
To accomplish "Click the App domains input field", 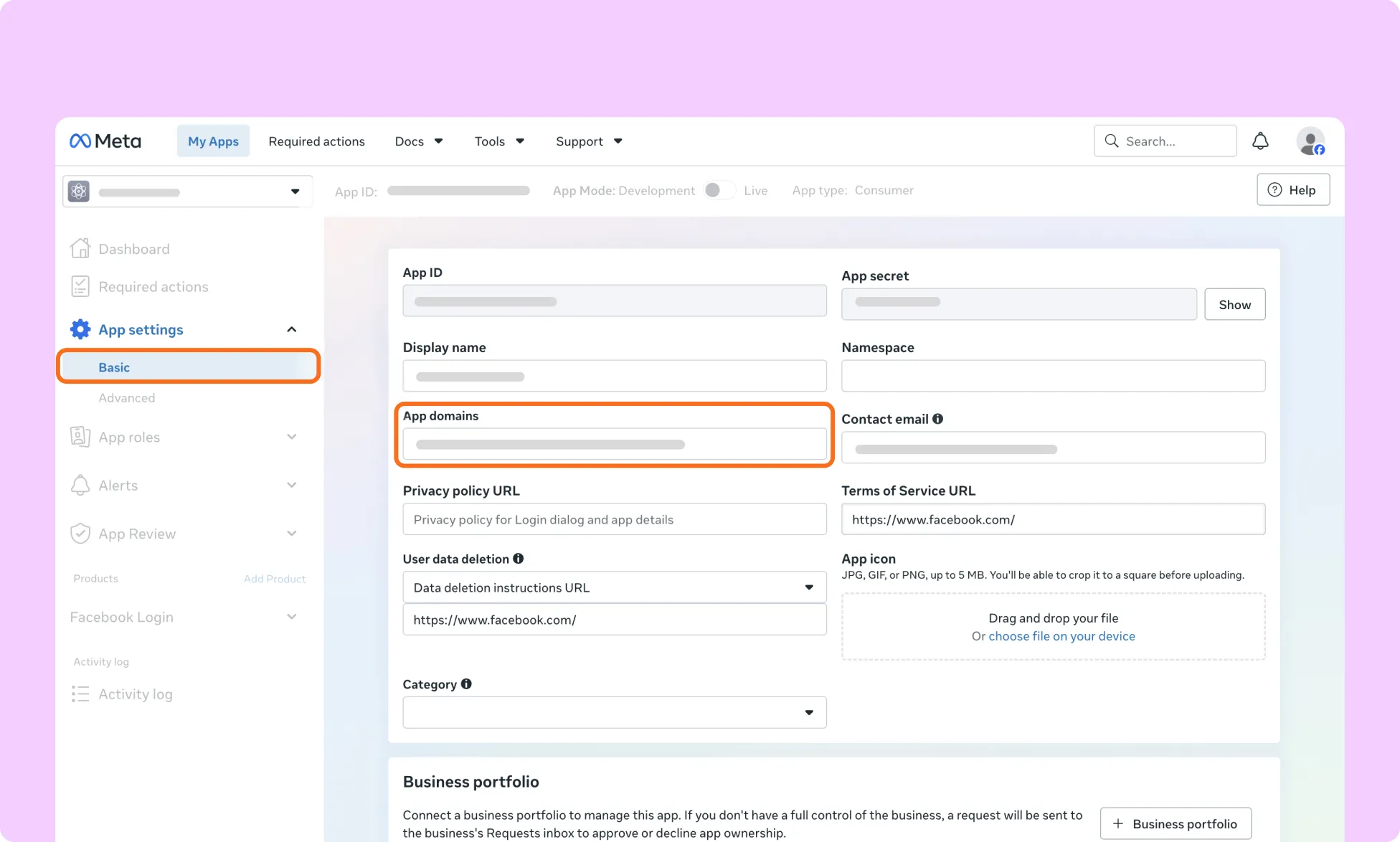I will pos(615,444).
